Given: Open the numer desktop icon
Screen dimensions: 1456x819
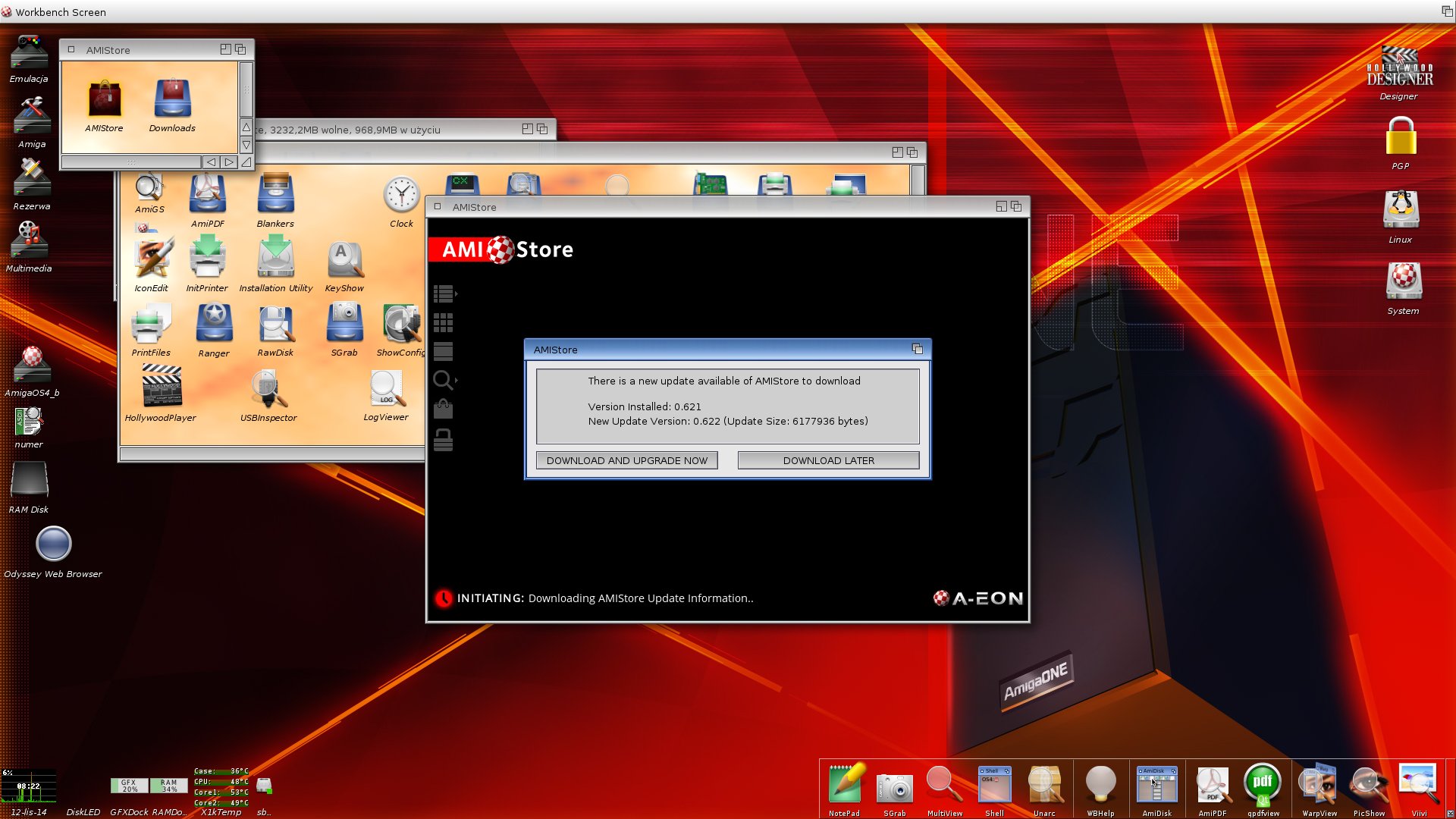Looking at the screenshot, I should pos(29,428).
